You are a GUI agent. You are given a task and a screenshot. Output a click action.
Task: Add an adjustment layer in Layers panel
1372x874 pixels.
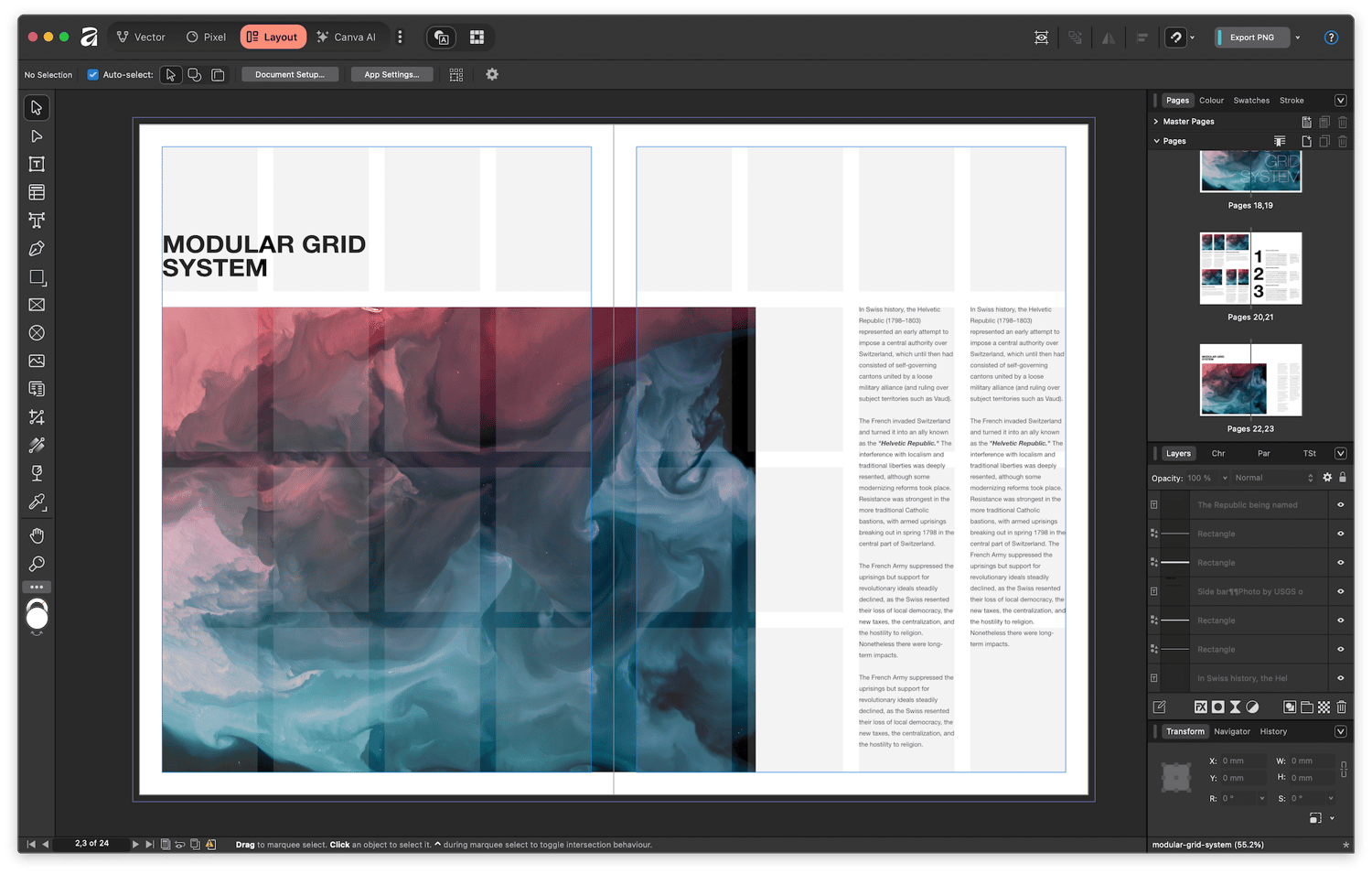click(x=1252, y=707)
